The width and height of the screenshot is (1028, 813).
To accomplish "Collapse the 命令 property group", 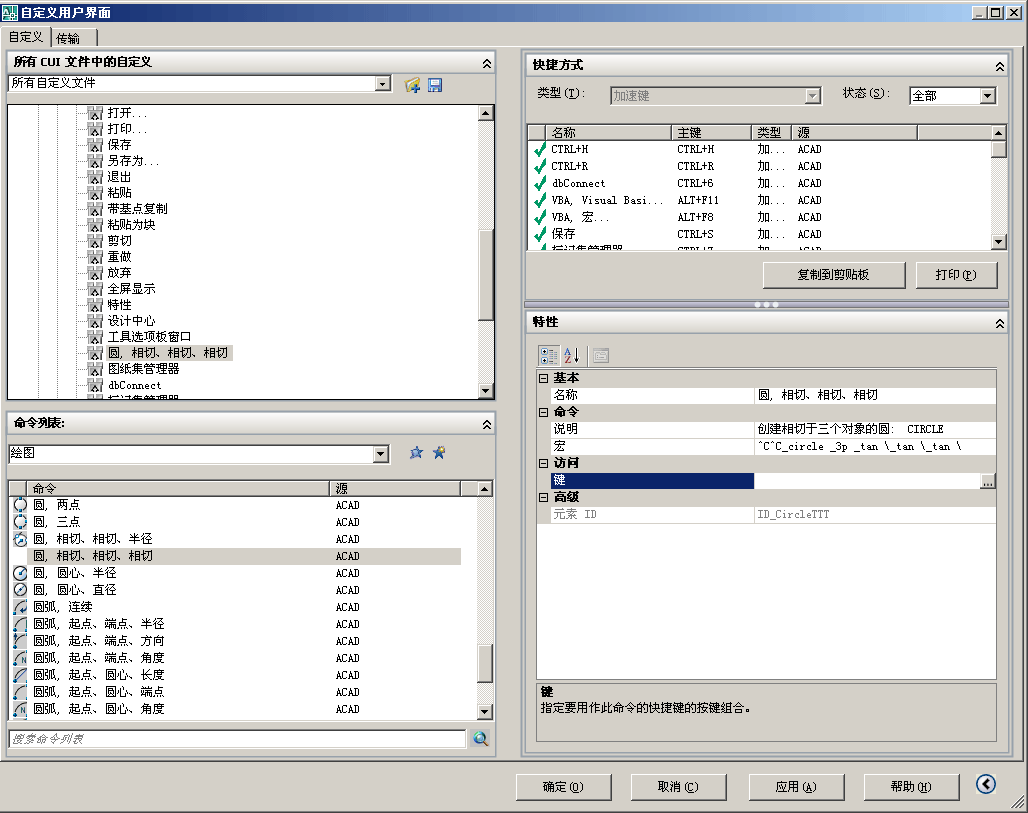I will [x=544, y=412].
